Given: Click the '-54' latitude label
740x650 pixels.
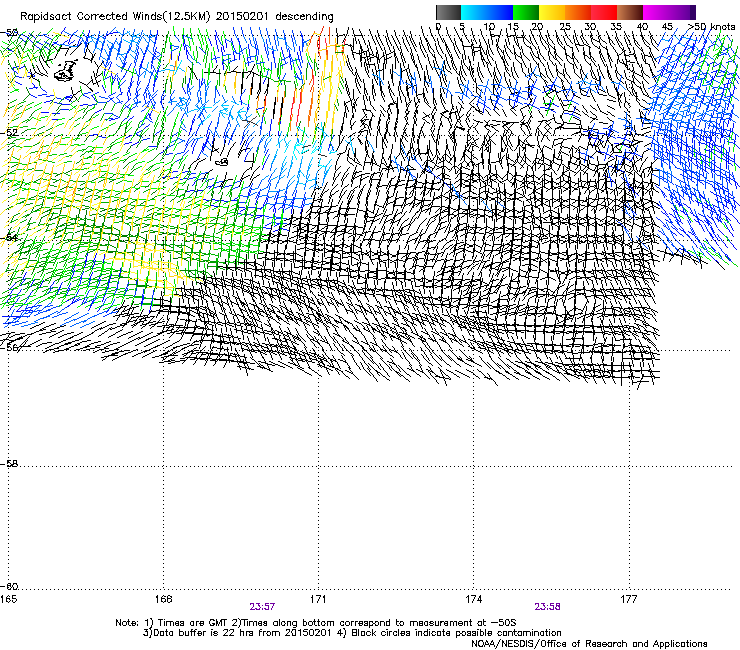Looking at the screenshot, I should tap(8, 237).
